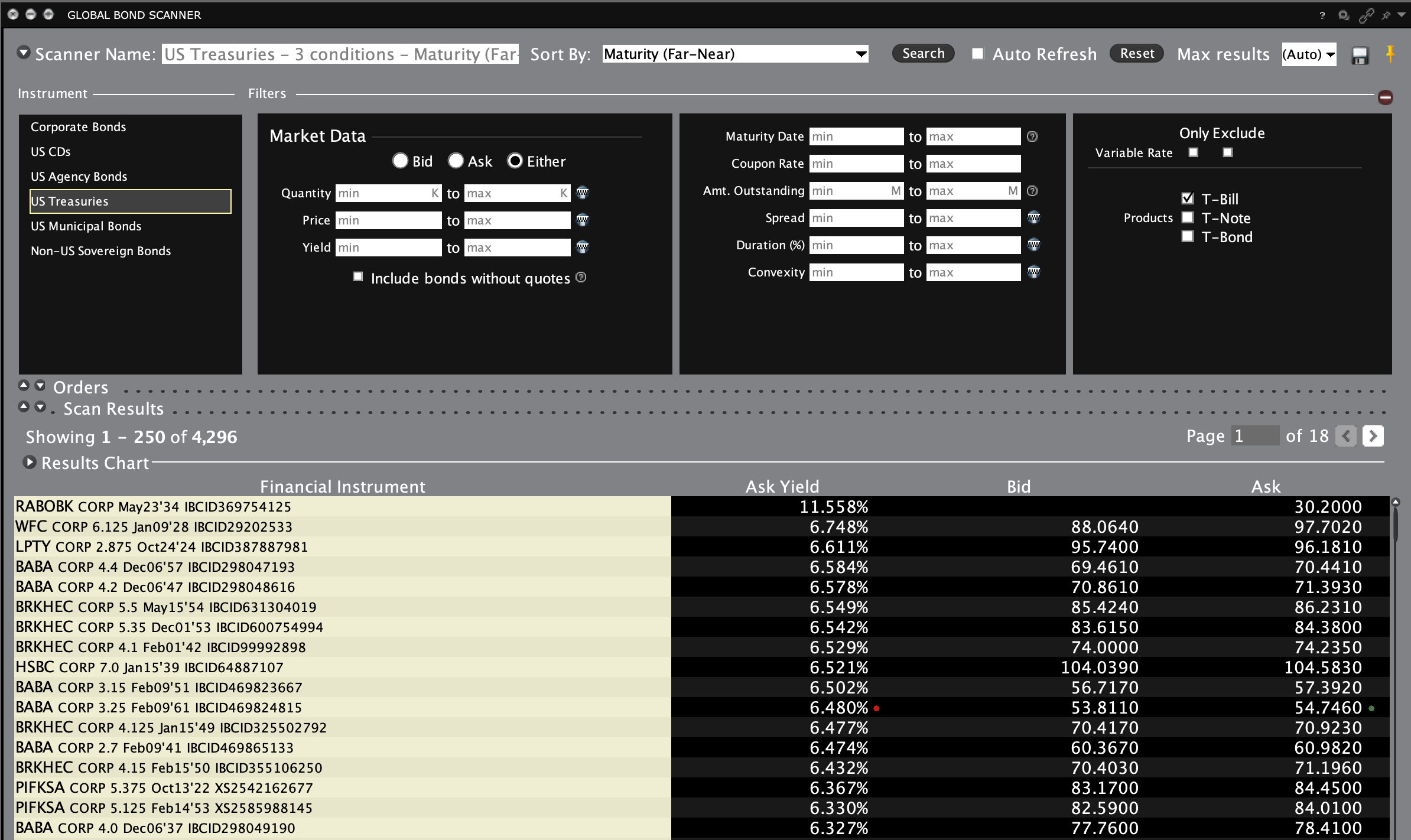The image size is (1411, 840).
Task: Click the Spread row filter icon
Action: pyautogui.click(x=1033, y=217)
